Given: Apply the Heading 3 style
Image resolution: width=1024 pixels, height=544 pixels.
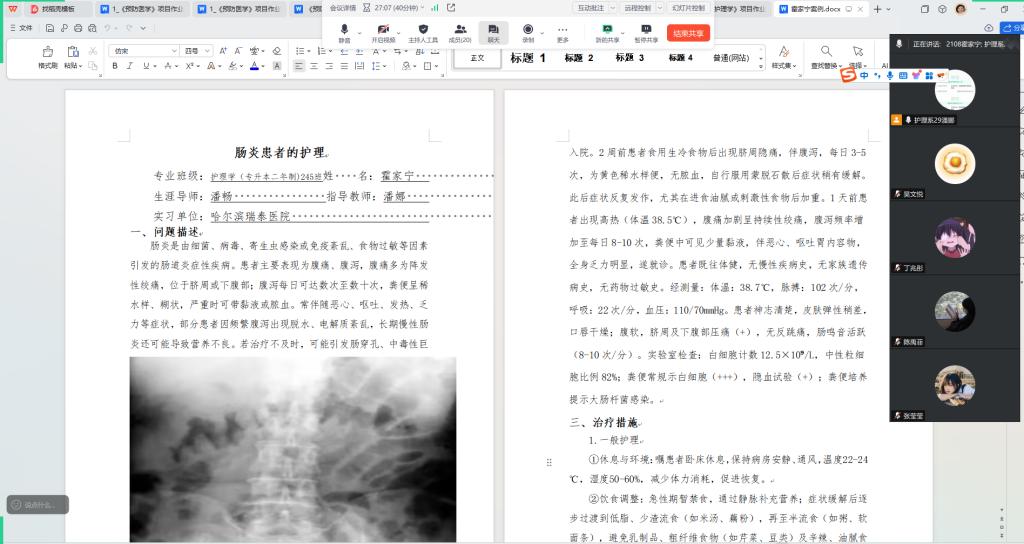Looking at the screenshot, I should pyautogui.click(x=630, y=58).
